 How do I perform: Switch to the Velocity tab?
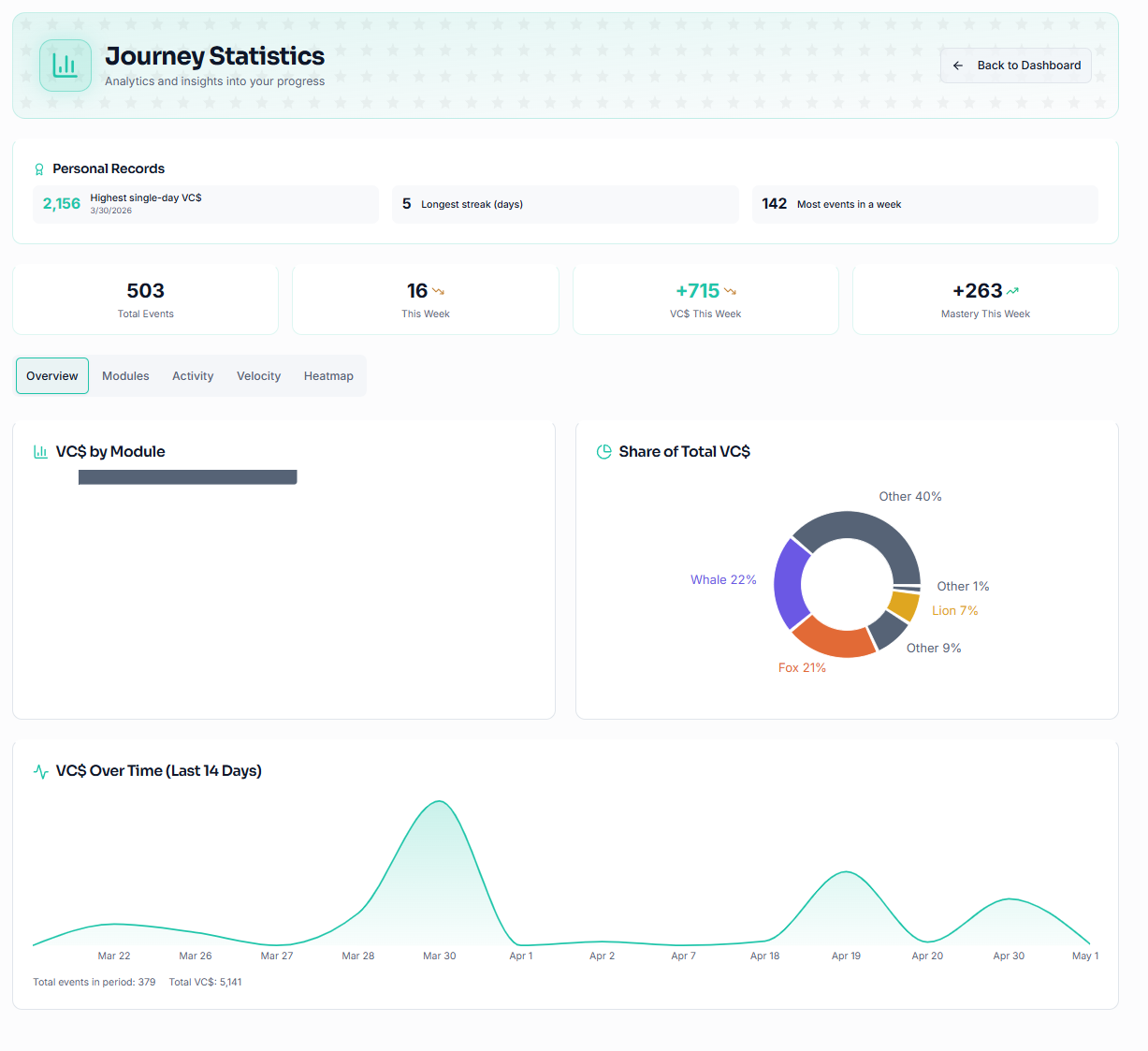[258, 376]
